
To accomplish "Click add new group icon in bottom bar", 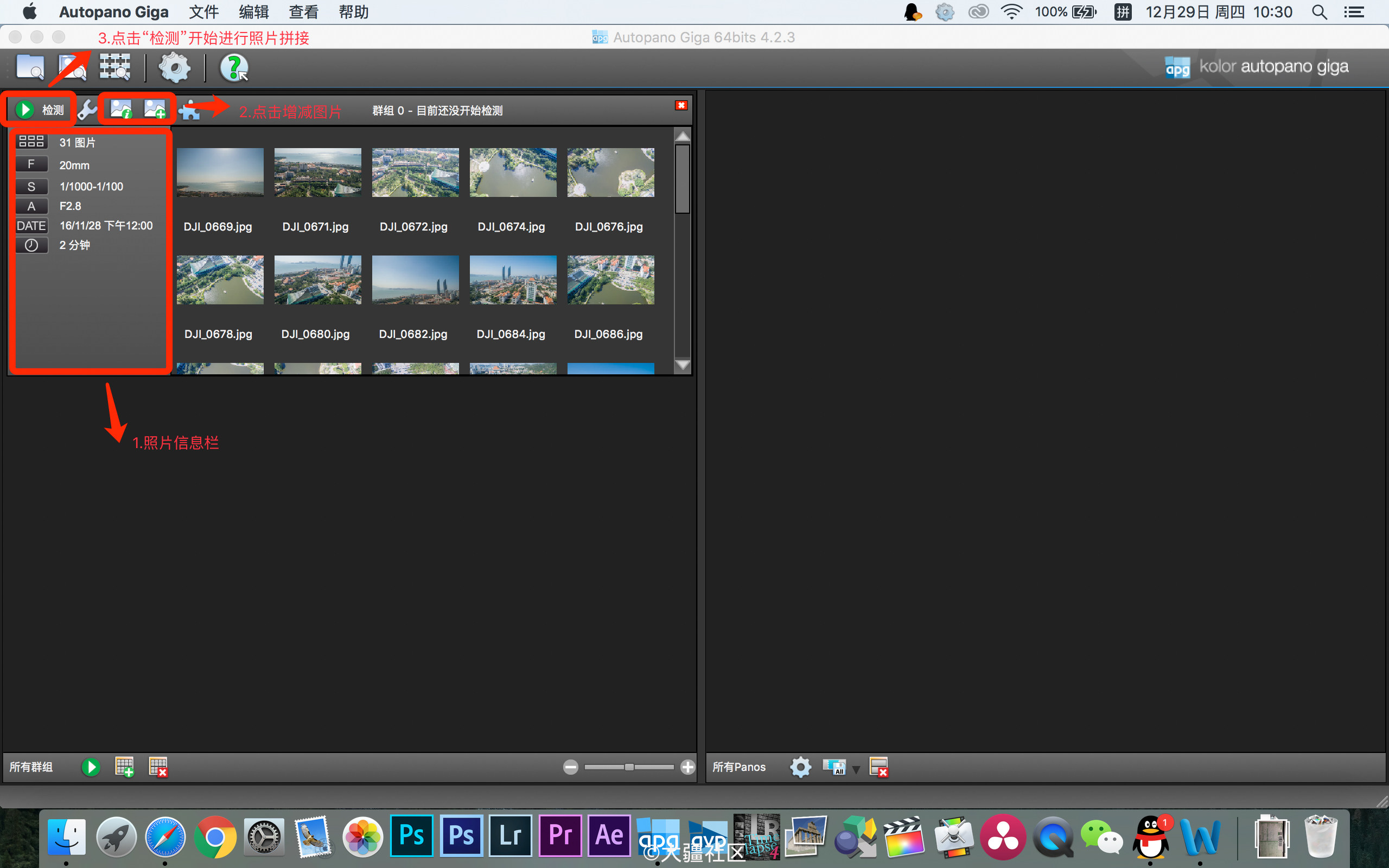I will pyautogui.click(x=124, y=767).
